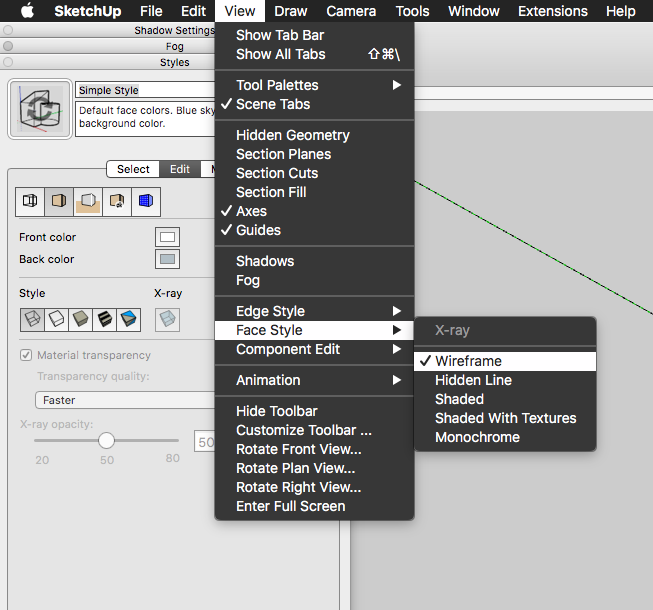
Task: Open the Camera menu
Action: coord(351,11)
